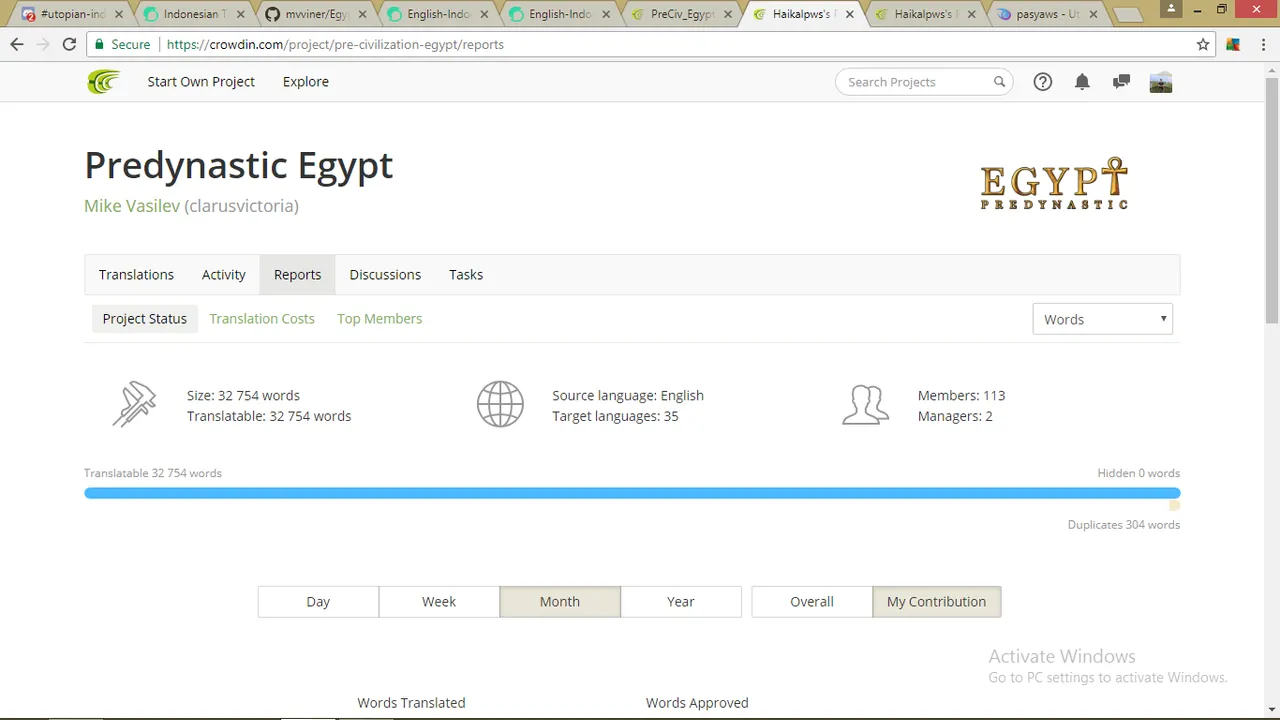Click the browser forward arrow
This screenshot has width=1280, height=720.
[43, 44]
